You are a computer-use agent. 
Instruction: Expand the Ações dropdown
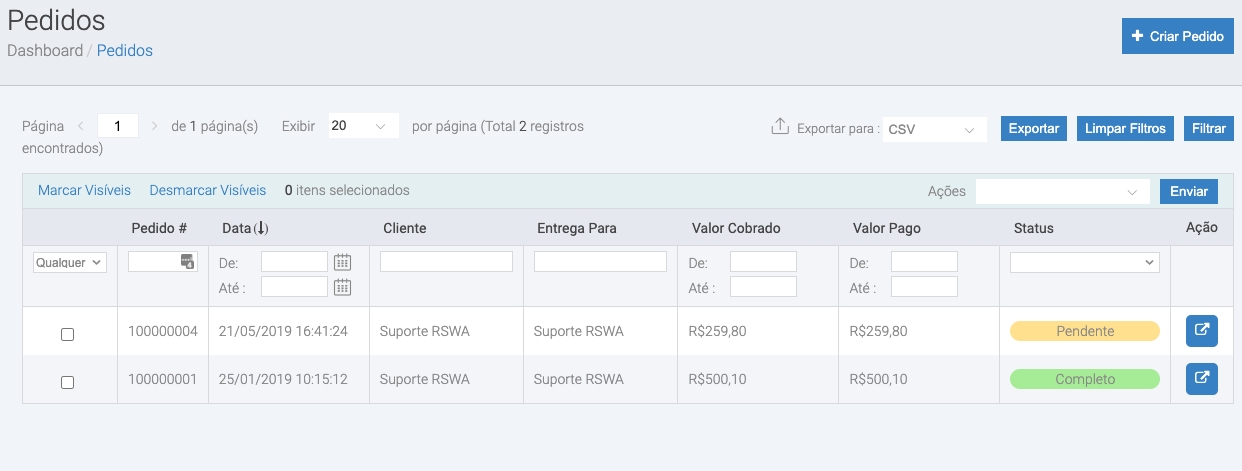pyautogui.click(x=1059, y=191)
